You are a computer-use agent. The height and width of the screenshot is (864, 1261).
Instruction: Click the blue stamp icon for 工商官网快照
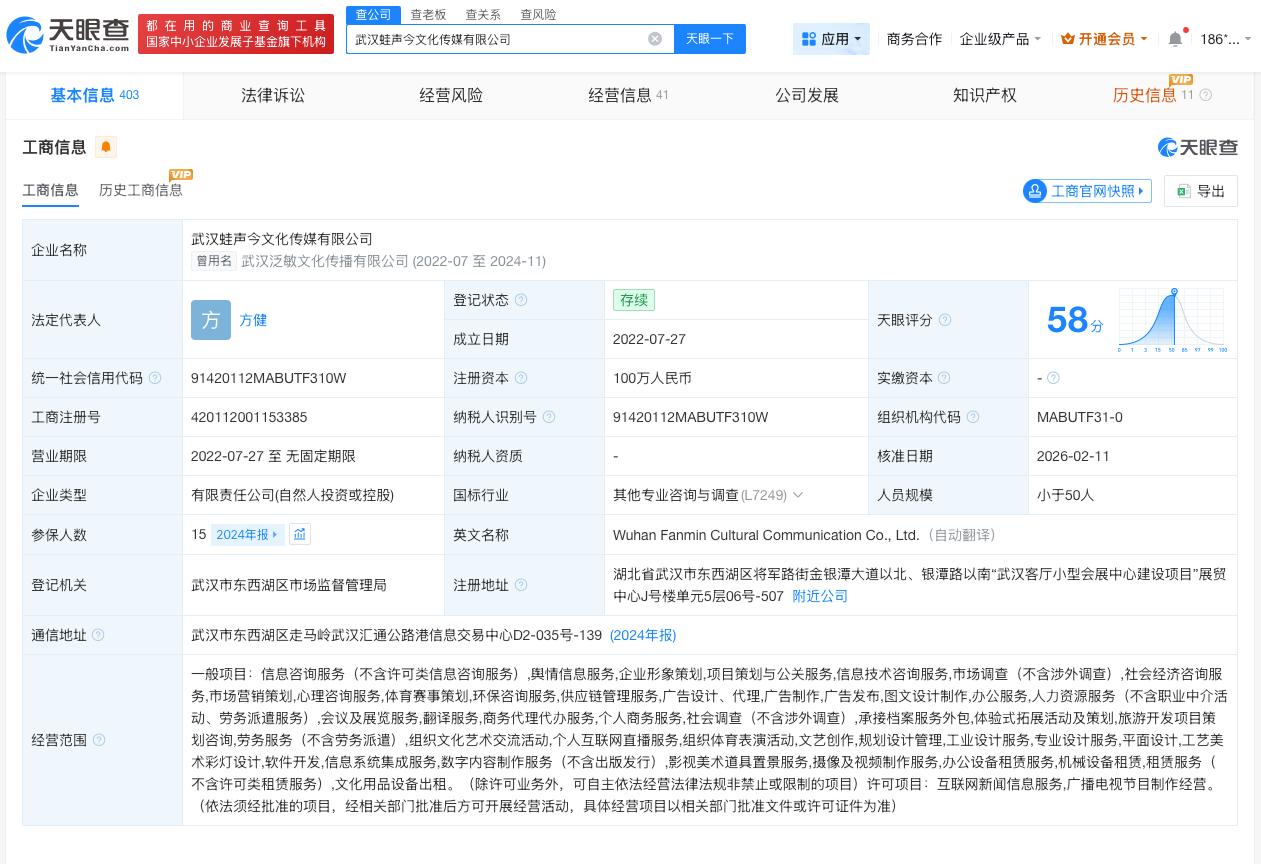[1035, 191]
